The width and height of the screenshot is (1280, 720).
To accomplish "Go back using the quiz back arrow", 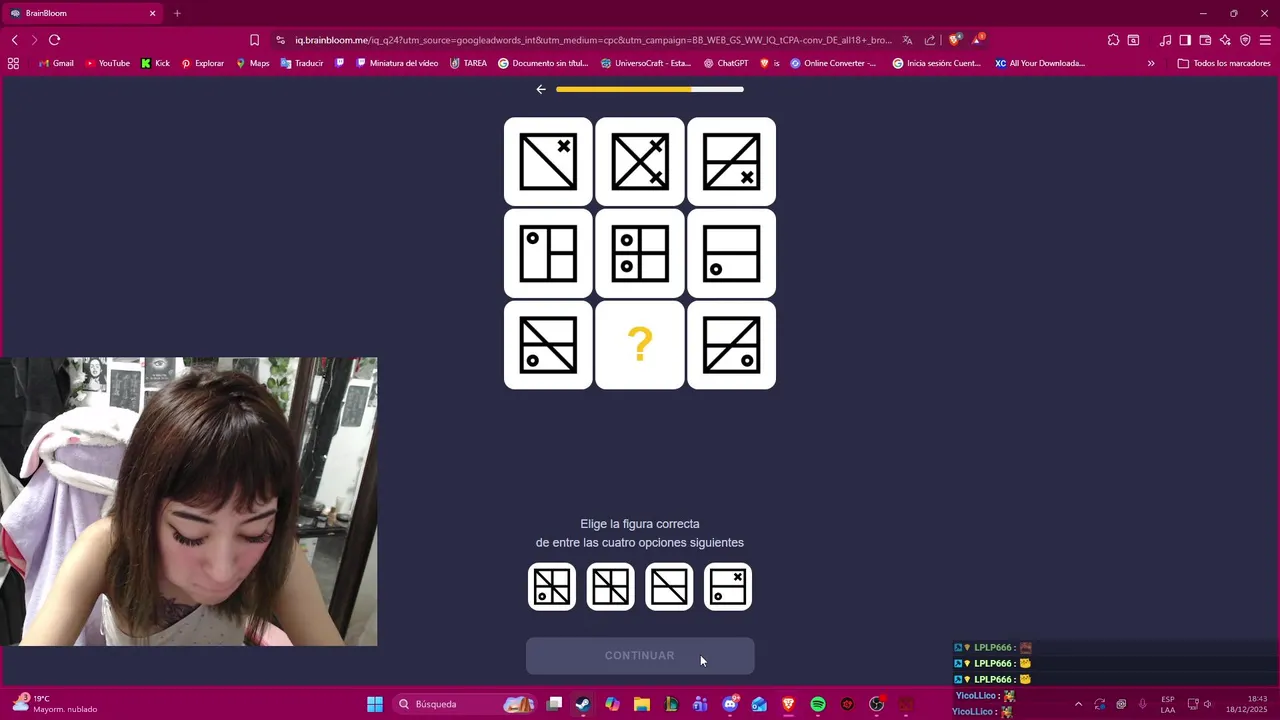I will [541, 89].
